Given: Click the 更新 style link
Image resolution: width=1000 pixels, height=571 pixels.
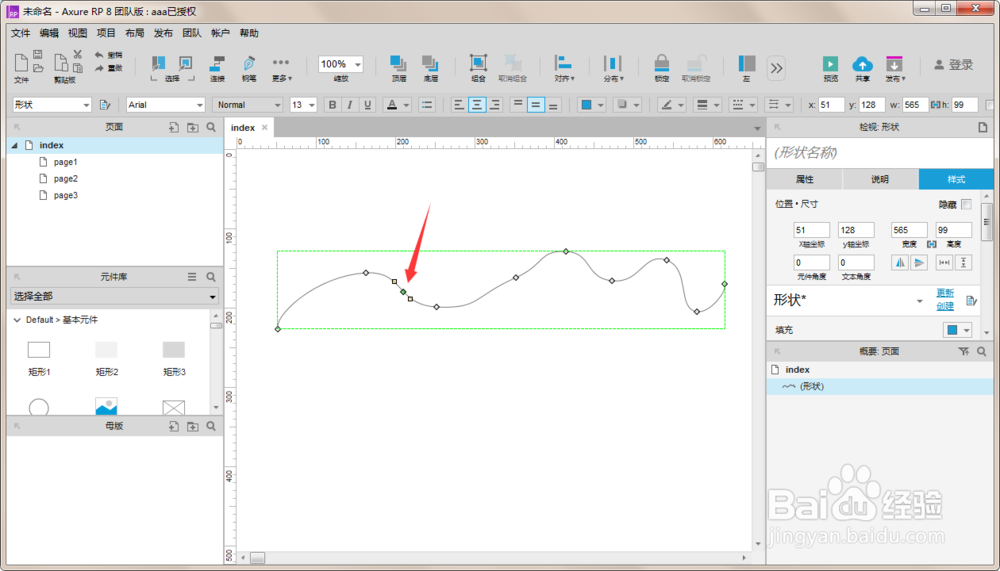Looking at the screenshot, I should 945,293.
